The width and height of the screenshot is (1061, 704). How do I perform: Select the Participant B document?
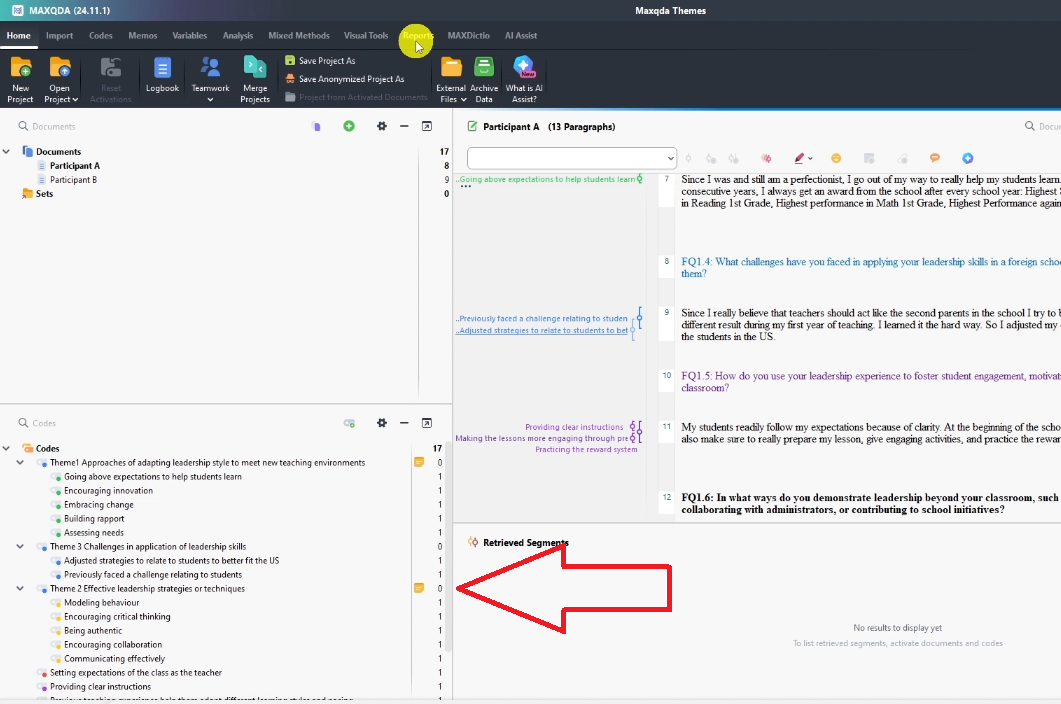point(73,180)
